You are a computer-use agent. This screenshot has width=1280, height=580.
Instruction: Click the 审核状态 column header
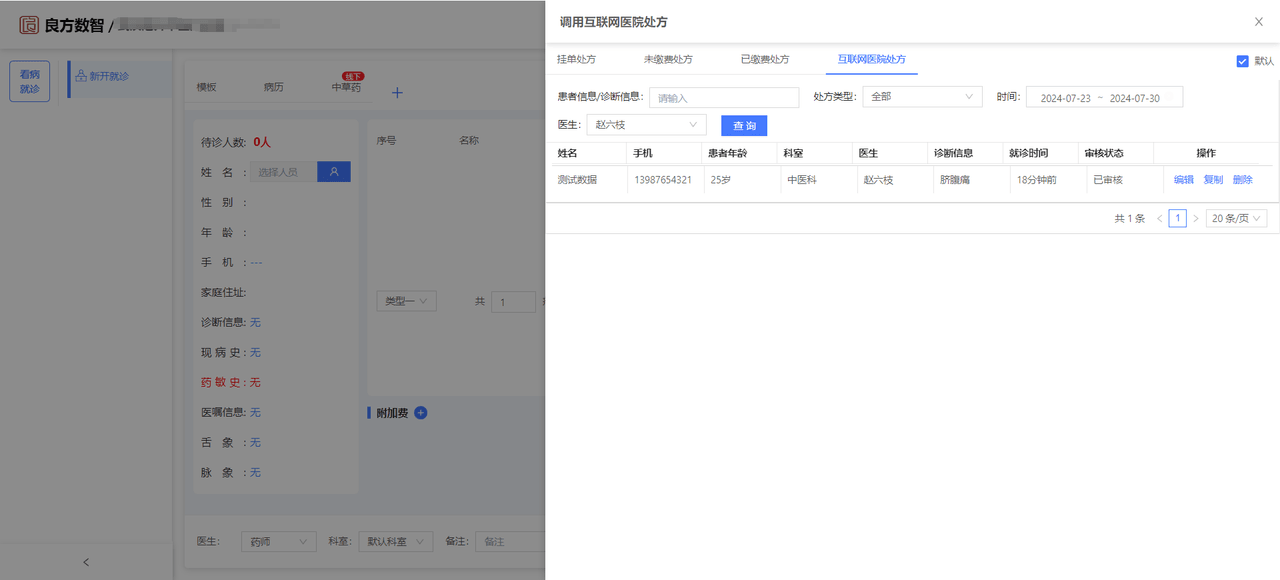tap(1104, 153)
